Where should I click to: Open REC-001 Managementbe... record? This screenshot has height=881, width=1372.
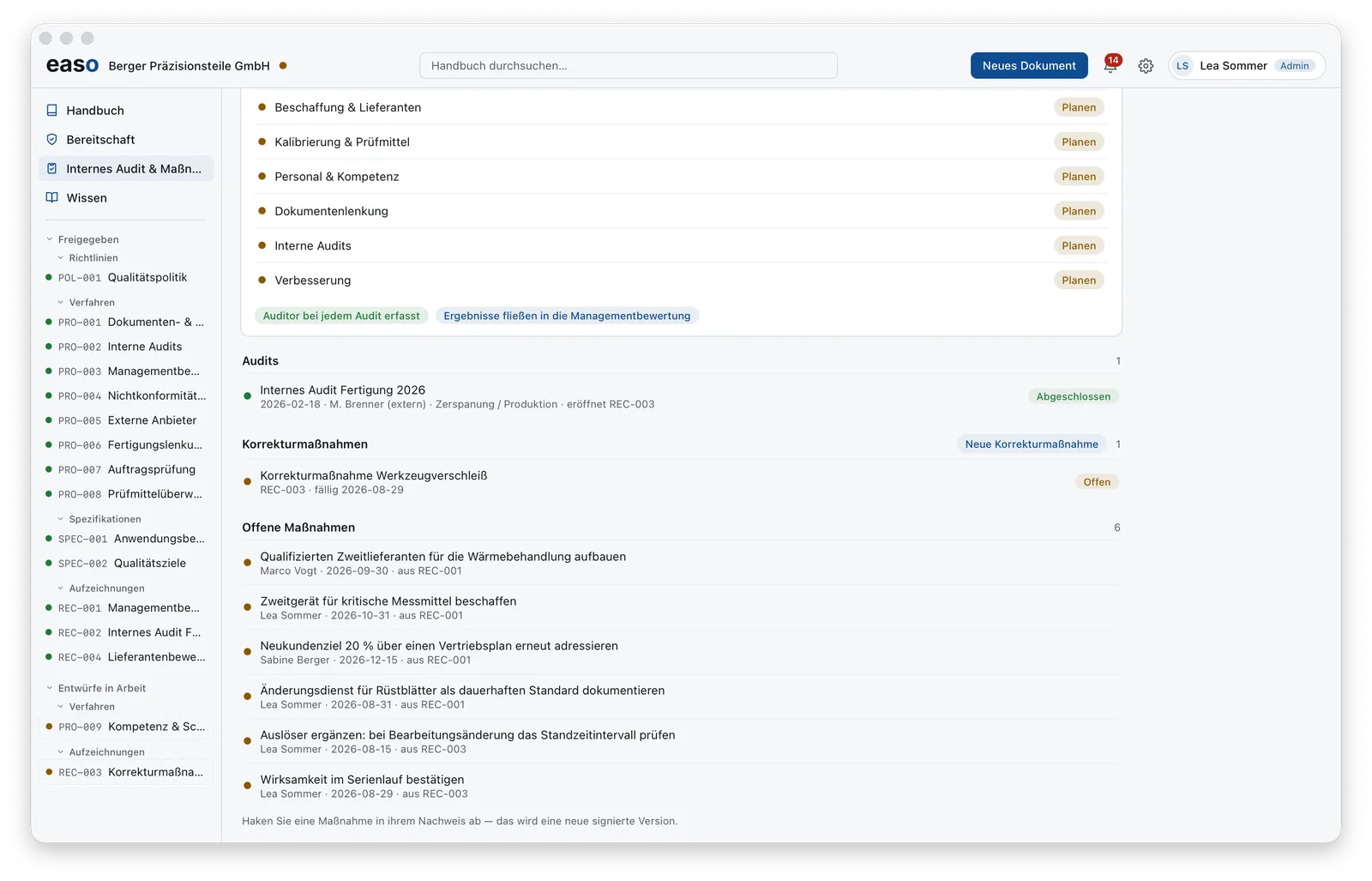coord(126,608)
